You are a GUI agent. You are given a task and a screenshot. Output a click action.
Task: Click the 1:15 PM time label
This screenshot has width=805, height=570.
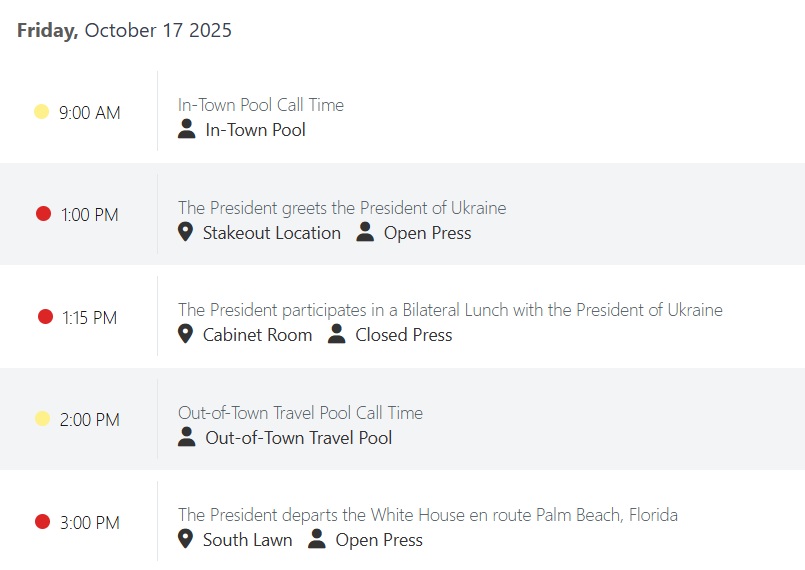[89, 318]
